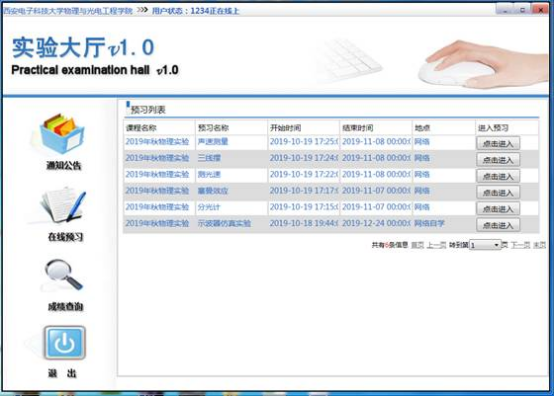The image size is (554, 397).
Task: Expand the page number dropdown showing 1
Action: click(x=485, y=245)
